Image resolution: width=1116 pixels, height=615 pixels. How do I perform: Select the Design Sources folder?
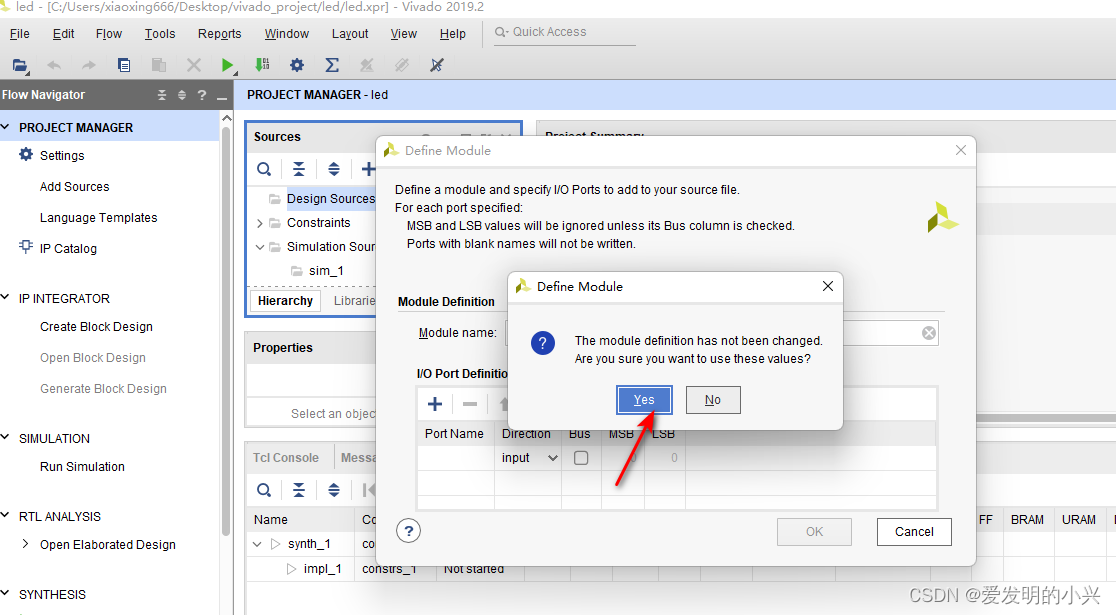coord(330,199)
